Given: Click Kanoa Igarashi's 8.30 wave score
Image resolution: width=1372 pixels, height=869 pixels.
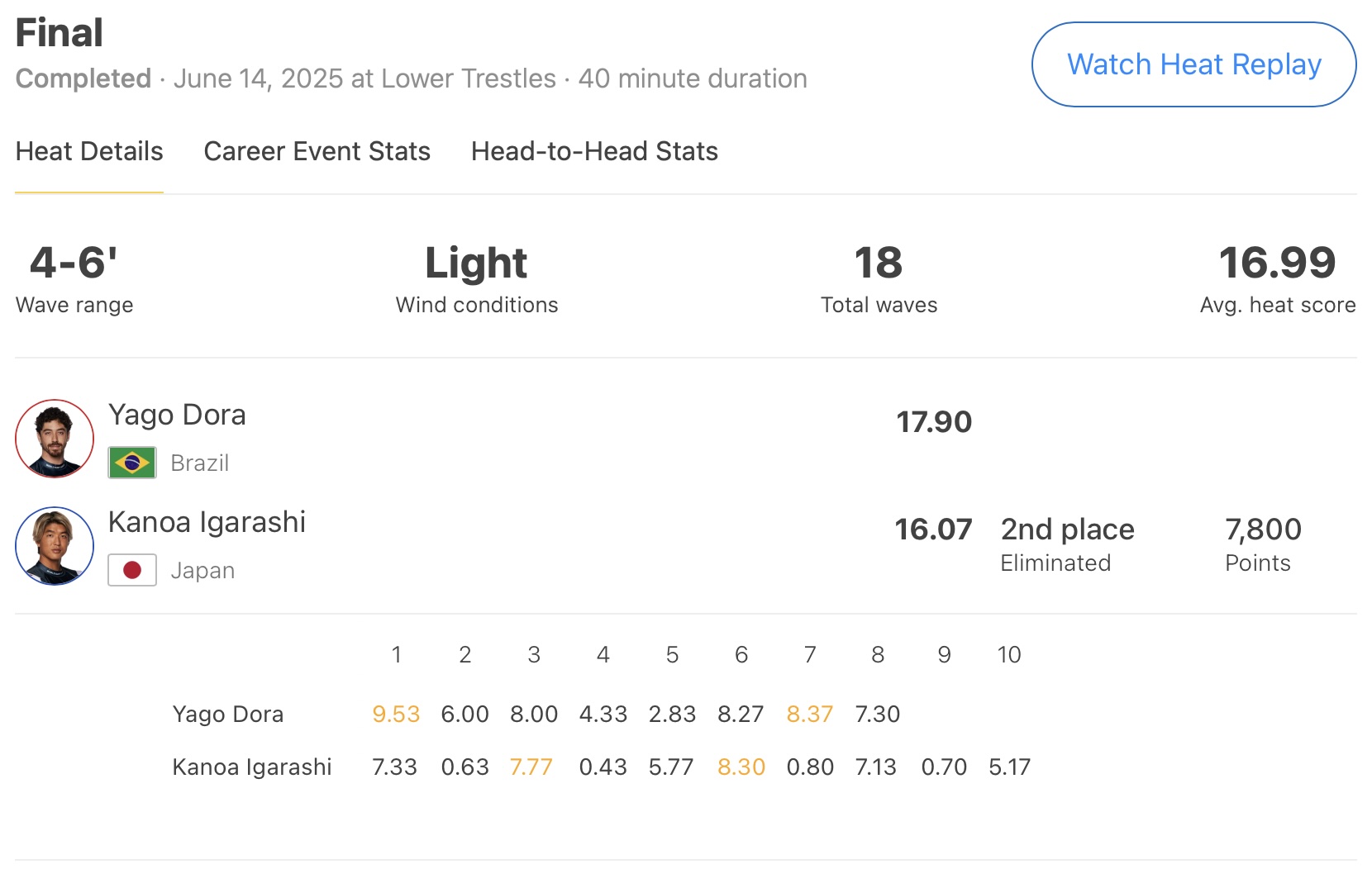Looking at the screenshot, I should [x=741, y=767].
